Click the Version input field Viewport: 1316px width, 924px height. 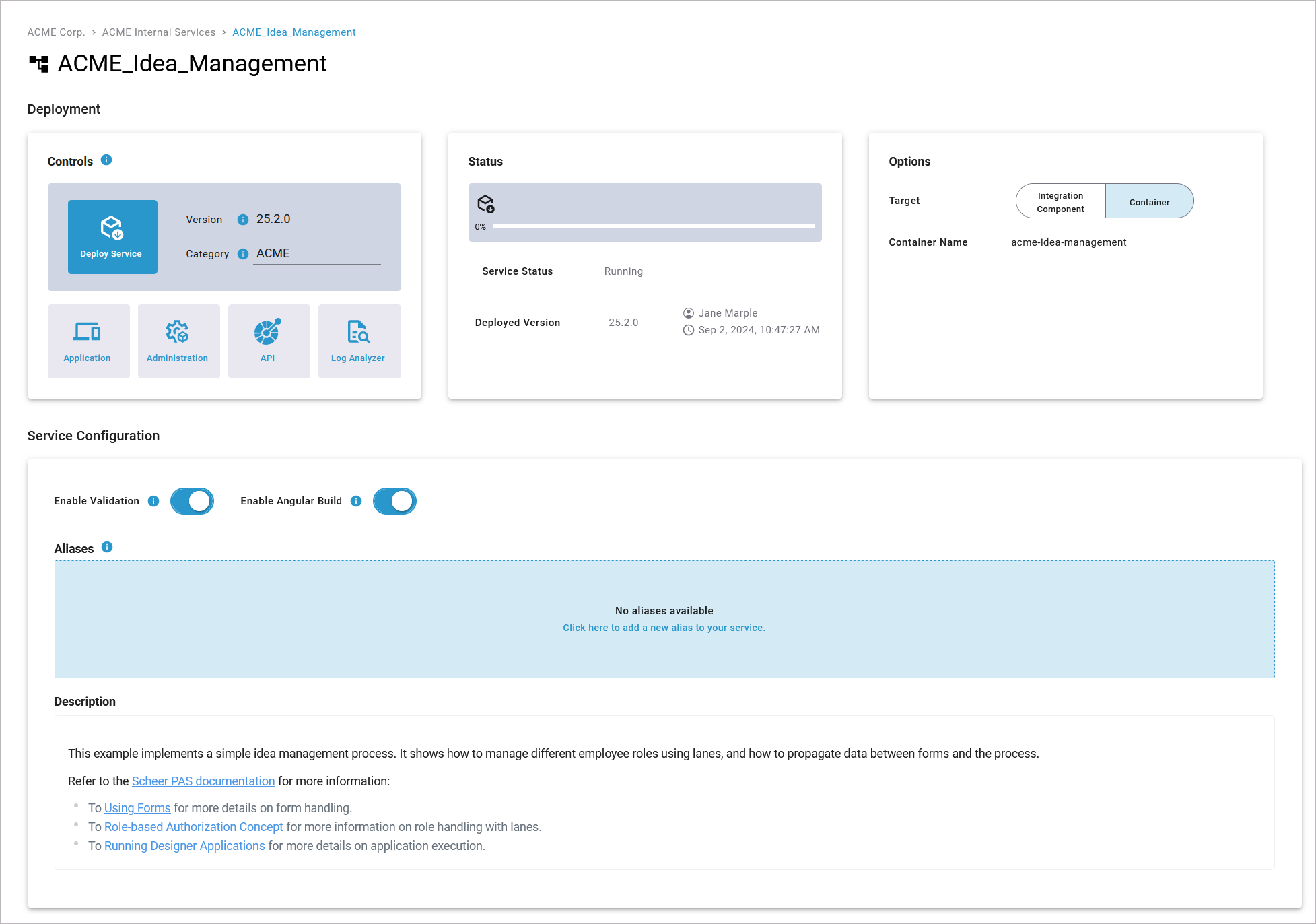coord(316,219)
